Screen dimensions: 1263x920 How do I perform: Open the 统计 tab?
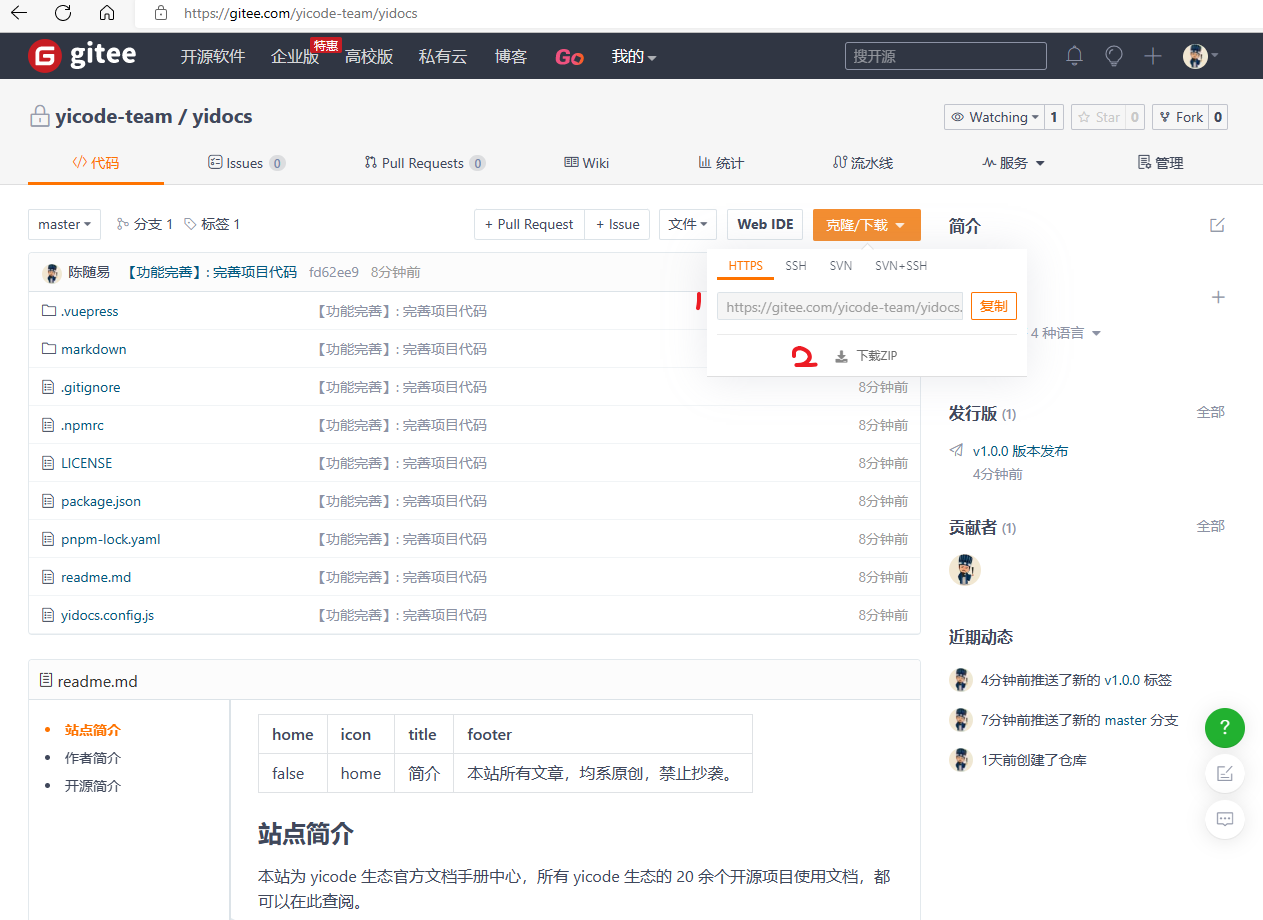[x=721, y=163]
